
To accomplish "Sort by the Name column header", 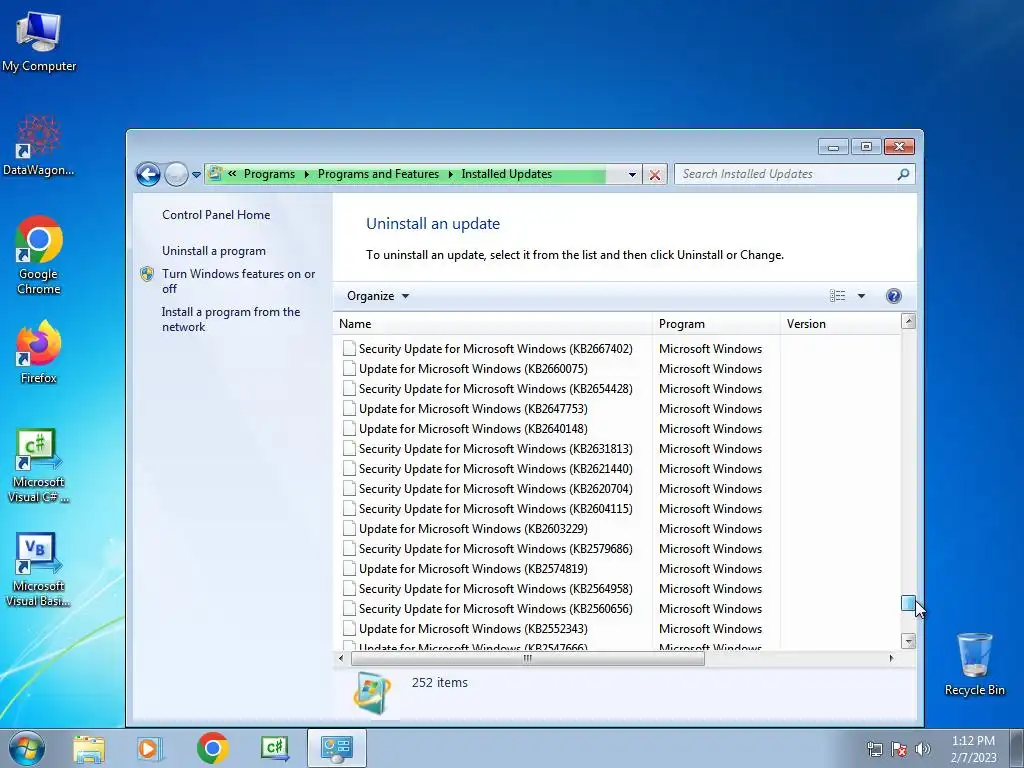I will (x=492, y=324).
